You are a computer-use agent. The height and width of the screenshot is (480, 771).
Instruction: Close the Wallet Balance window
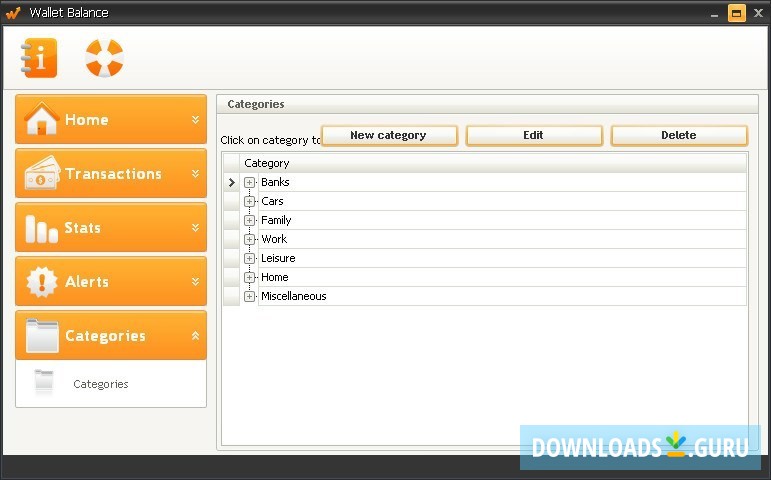759,13
